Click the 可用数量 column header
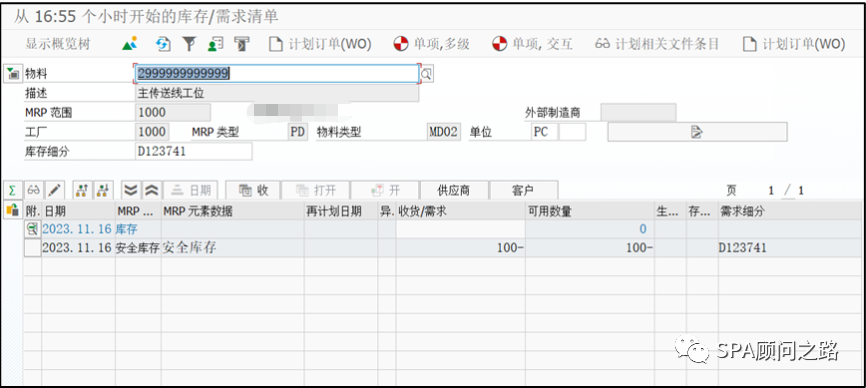Viewport: 866px width, 388px height. [590, 211]
